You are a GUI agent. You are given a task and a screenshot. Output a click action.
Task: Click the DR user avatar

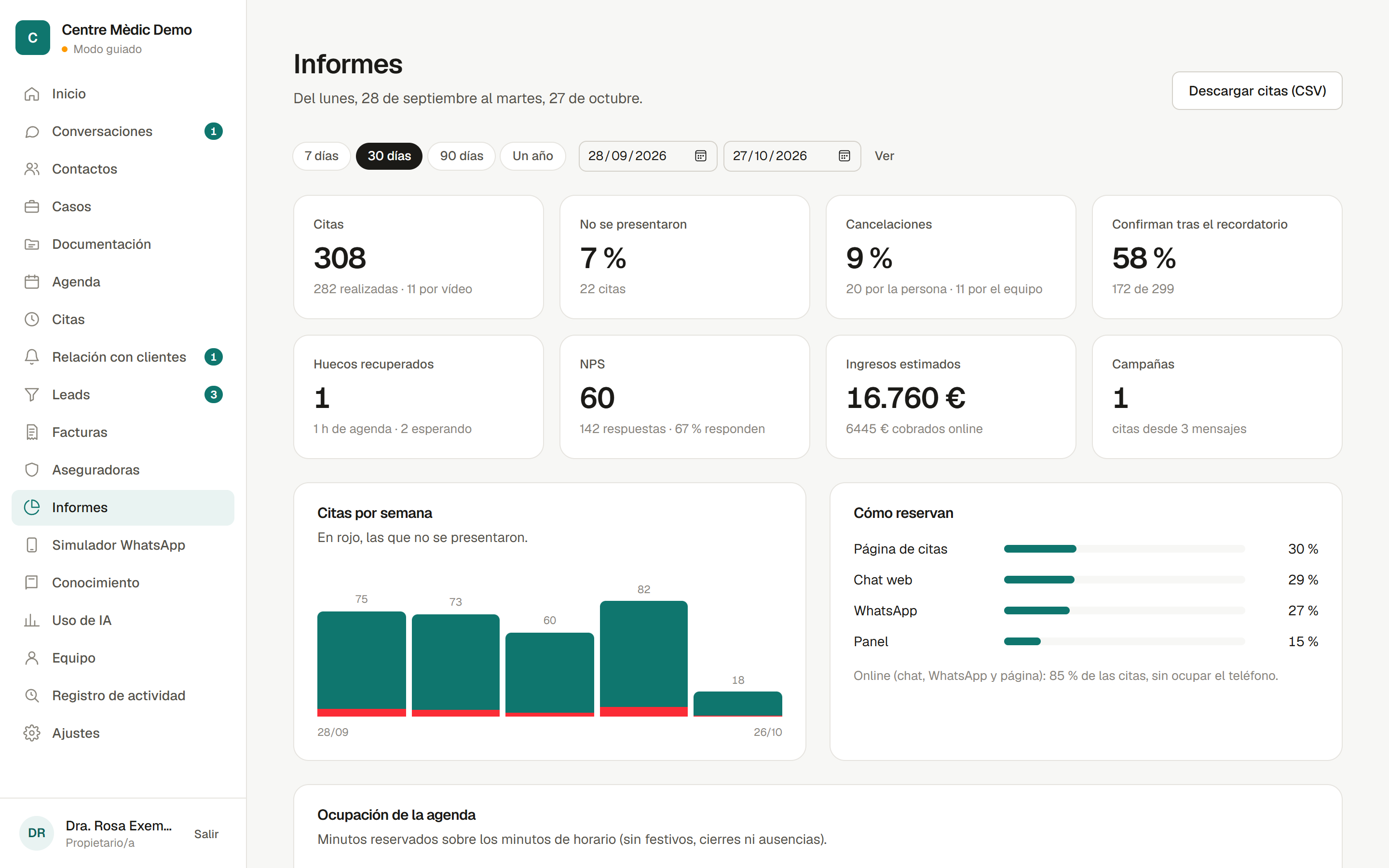pos(37,833)
